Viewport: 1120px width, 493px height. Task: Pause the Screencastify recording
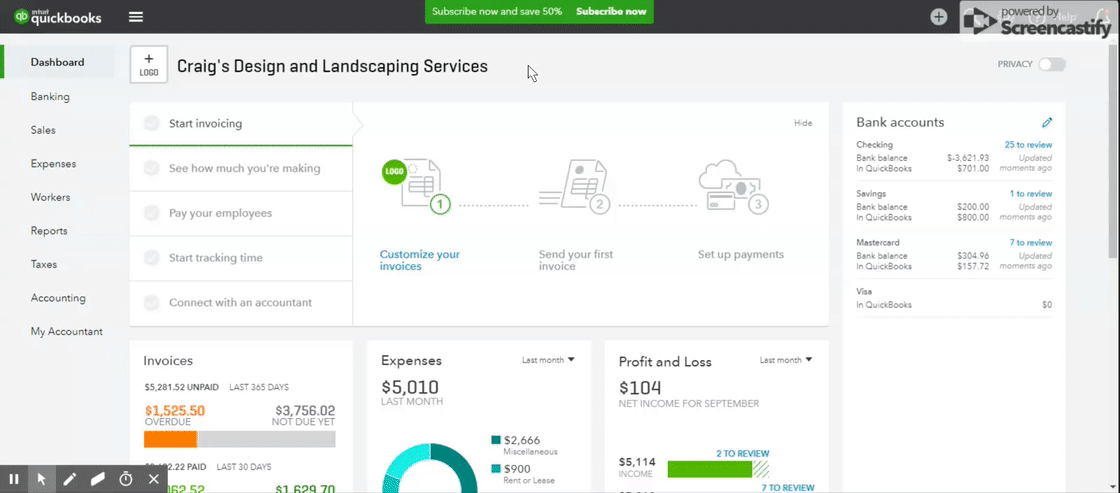(x=14, y=479)
